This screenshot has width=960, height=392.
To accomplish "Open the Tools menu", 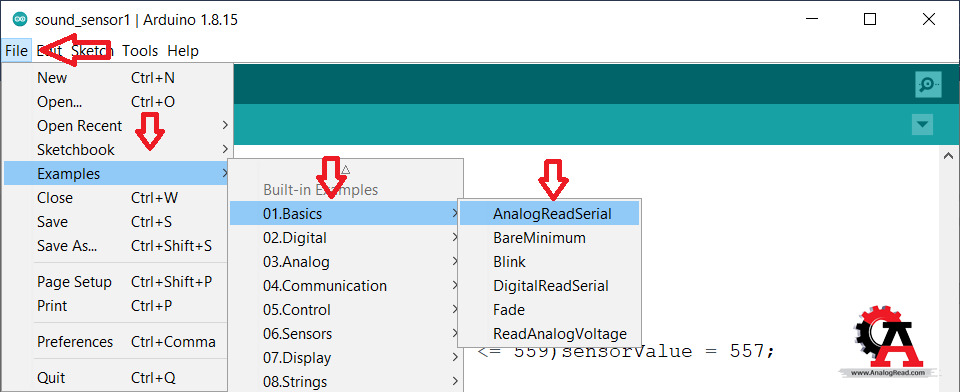I will coord(140,51).
